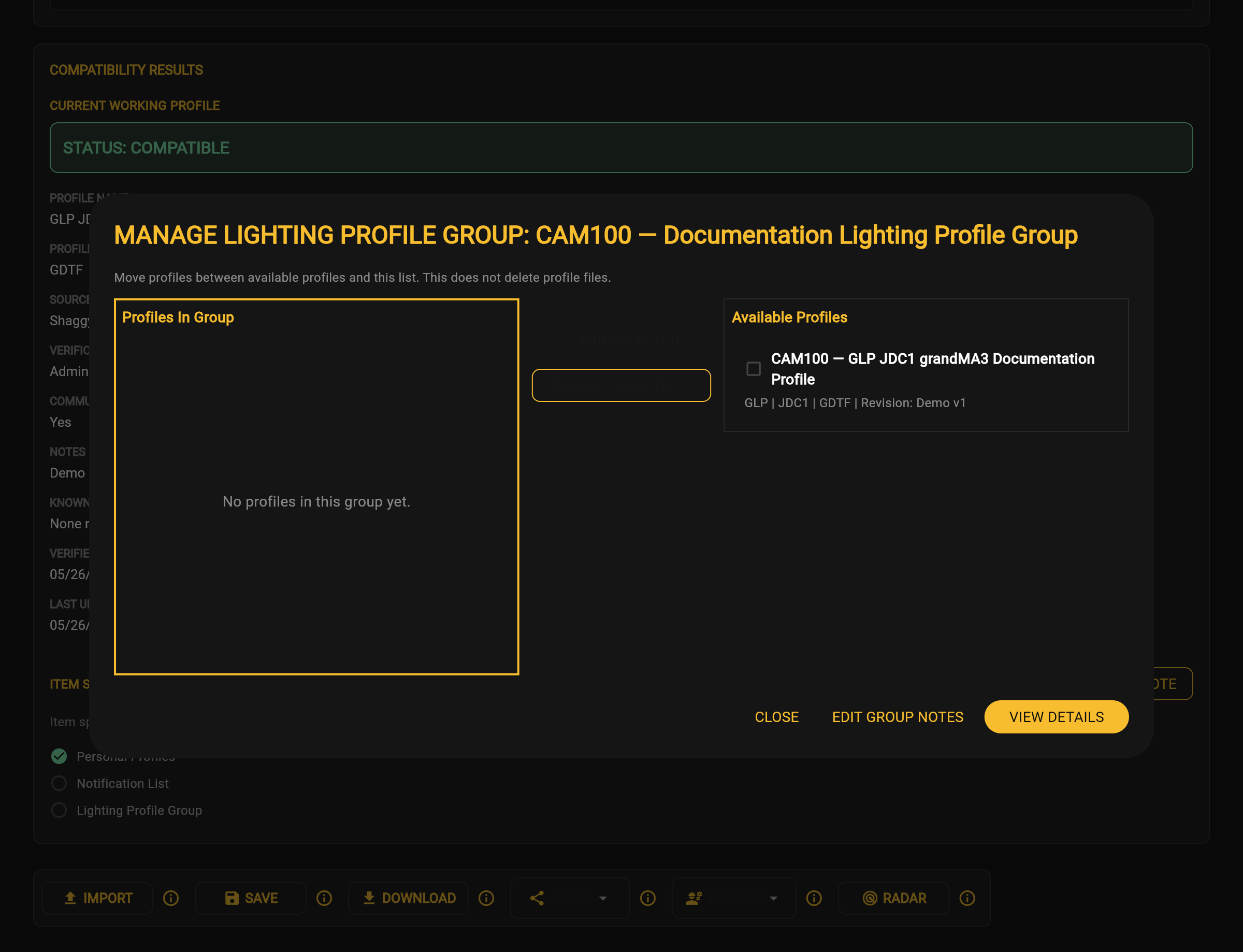Check the CAM100 GLP JDC1 profile checkbox
Screen dimensions: 1243x952
pos(754,369)
